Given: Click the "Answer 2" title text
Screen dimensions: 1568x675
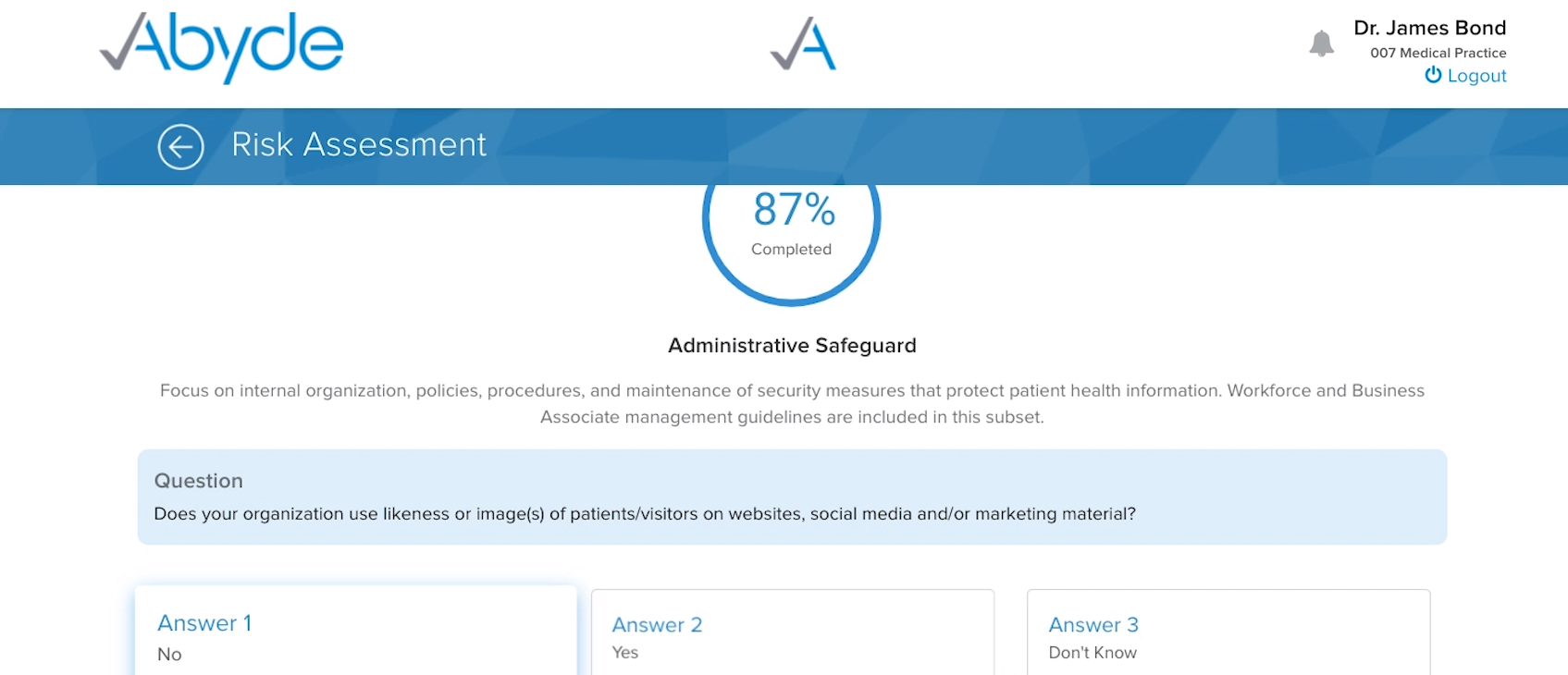Looking at the screenshot, I should click(x=657, y=625).
